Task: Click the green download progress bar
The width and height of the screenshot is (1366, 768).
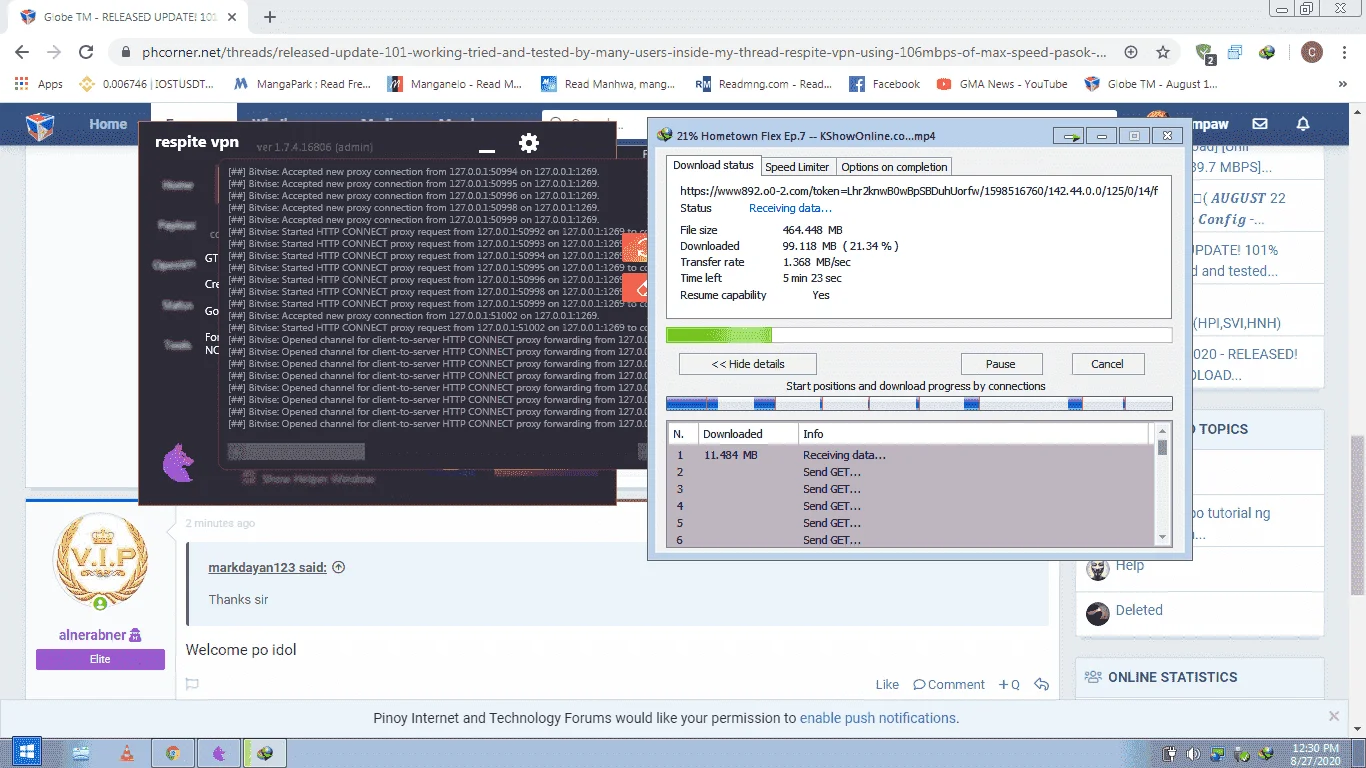Action: (x=919, y=335)
